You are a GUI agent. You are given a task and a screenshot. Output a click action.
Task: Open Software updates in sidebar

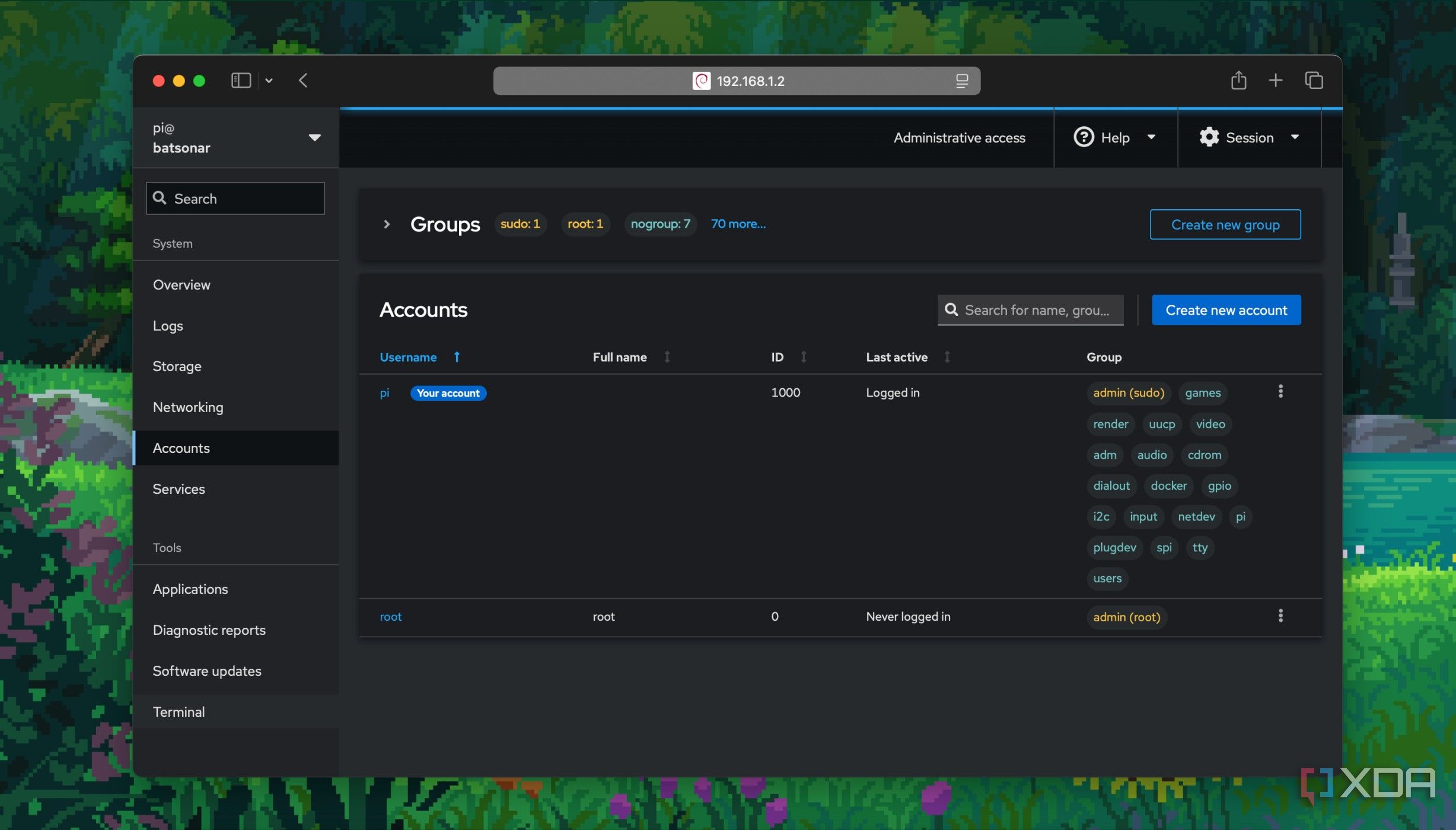[x=236, y=671]
